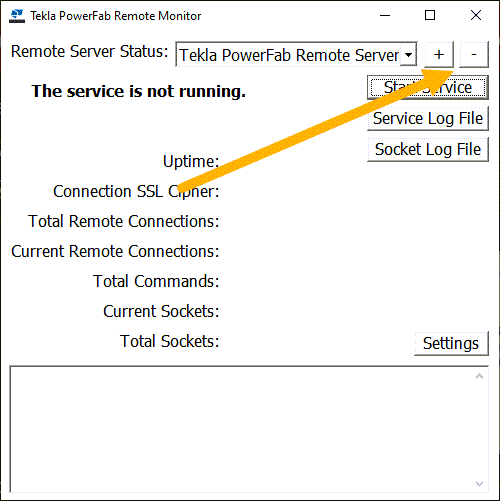Click the 'Total Commands:' label
Image resolution: width=500 pixels, height=501 pixels.
[156, 281]
